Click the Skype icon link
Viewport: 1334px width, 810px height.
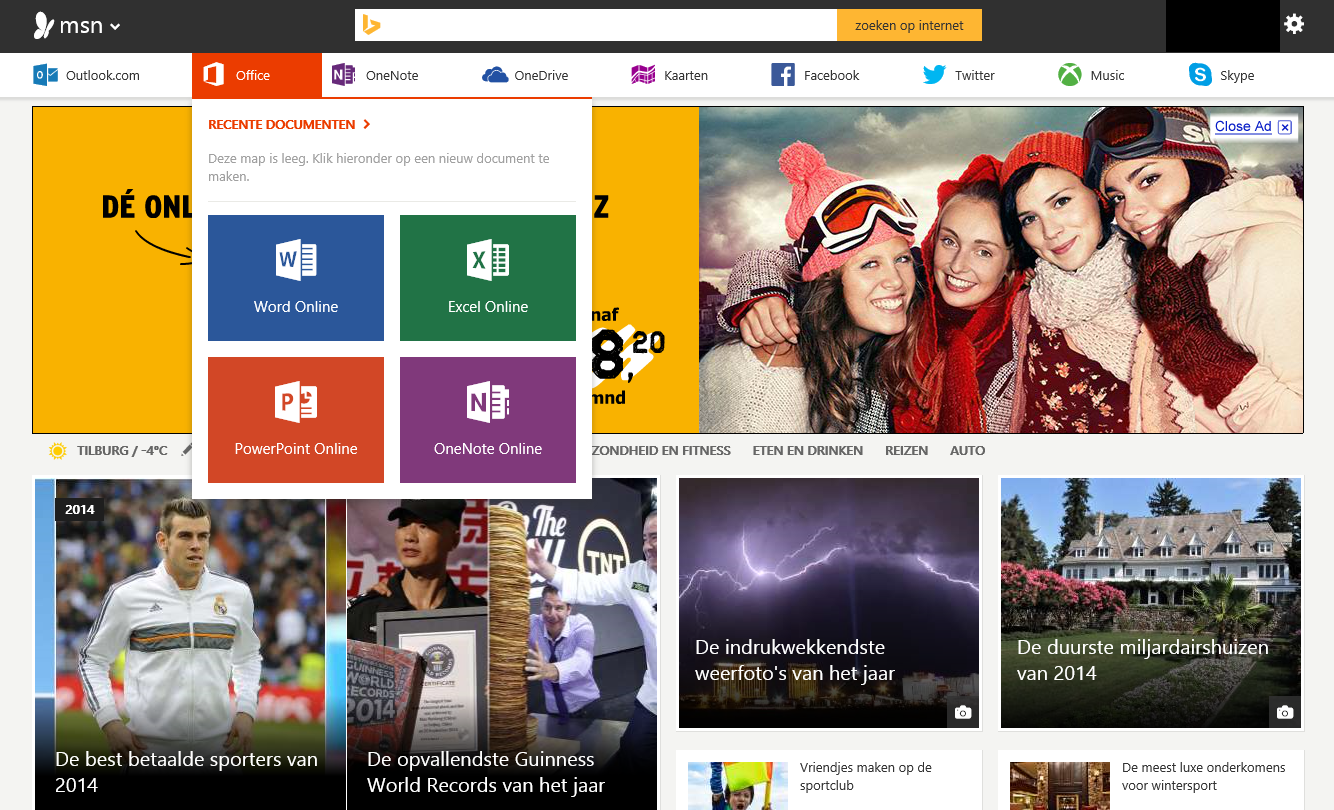tap(1200, 75)
